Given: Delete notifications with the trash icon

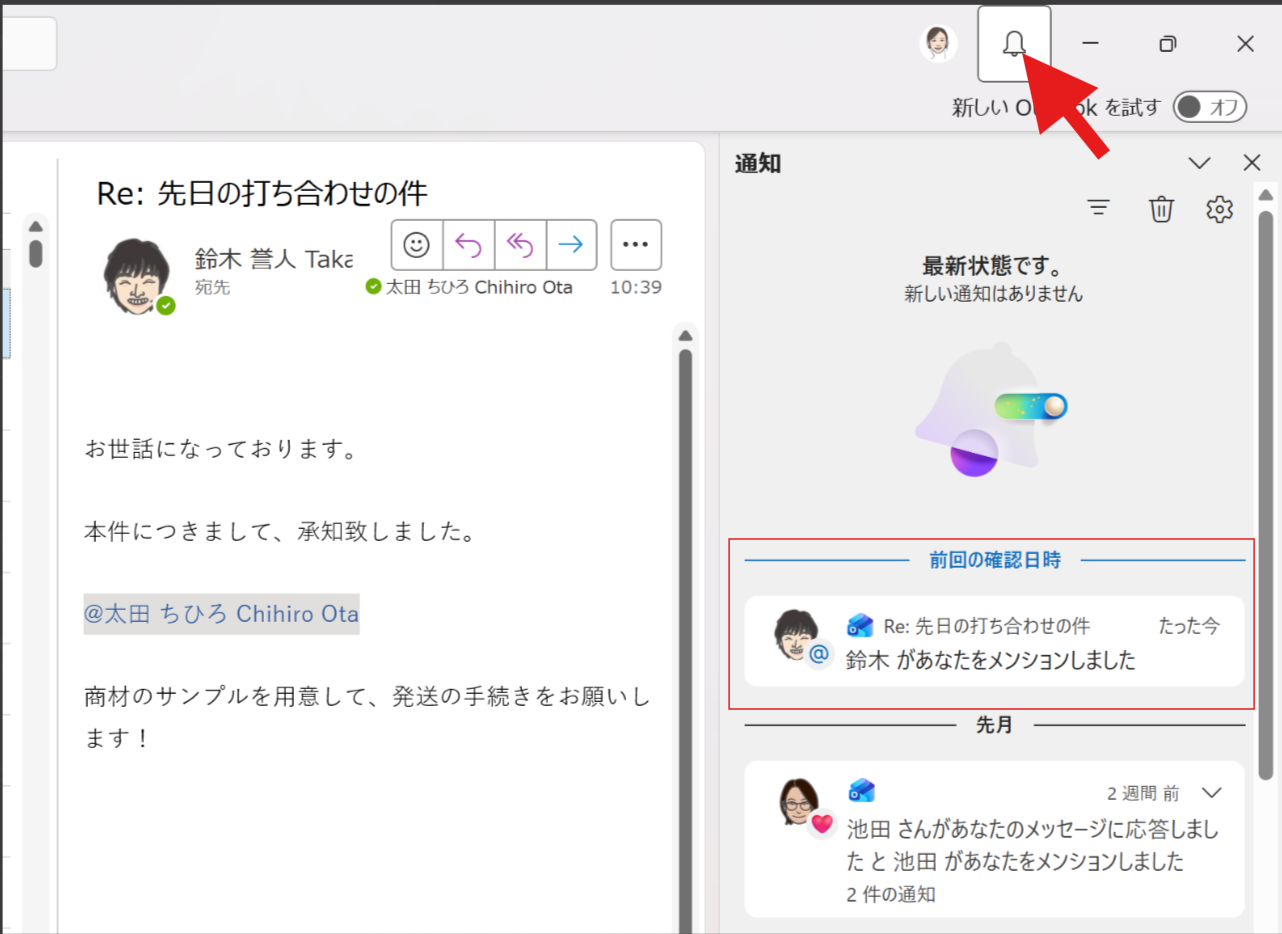Looking at the screenshot, I should [1160, 209].
